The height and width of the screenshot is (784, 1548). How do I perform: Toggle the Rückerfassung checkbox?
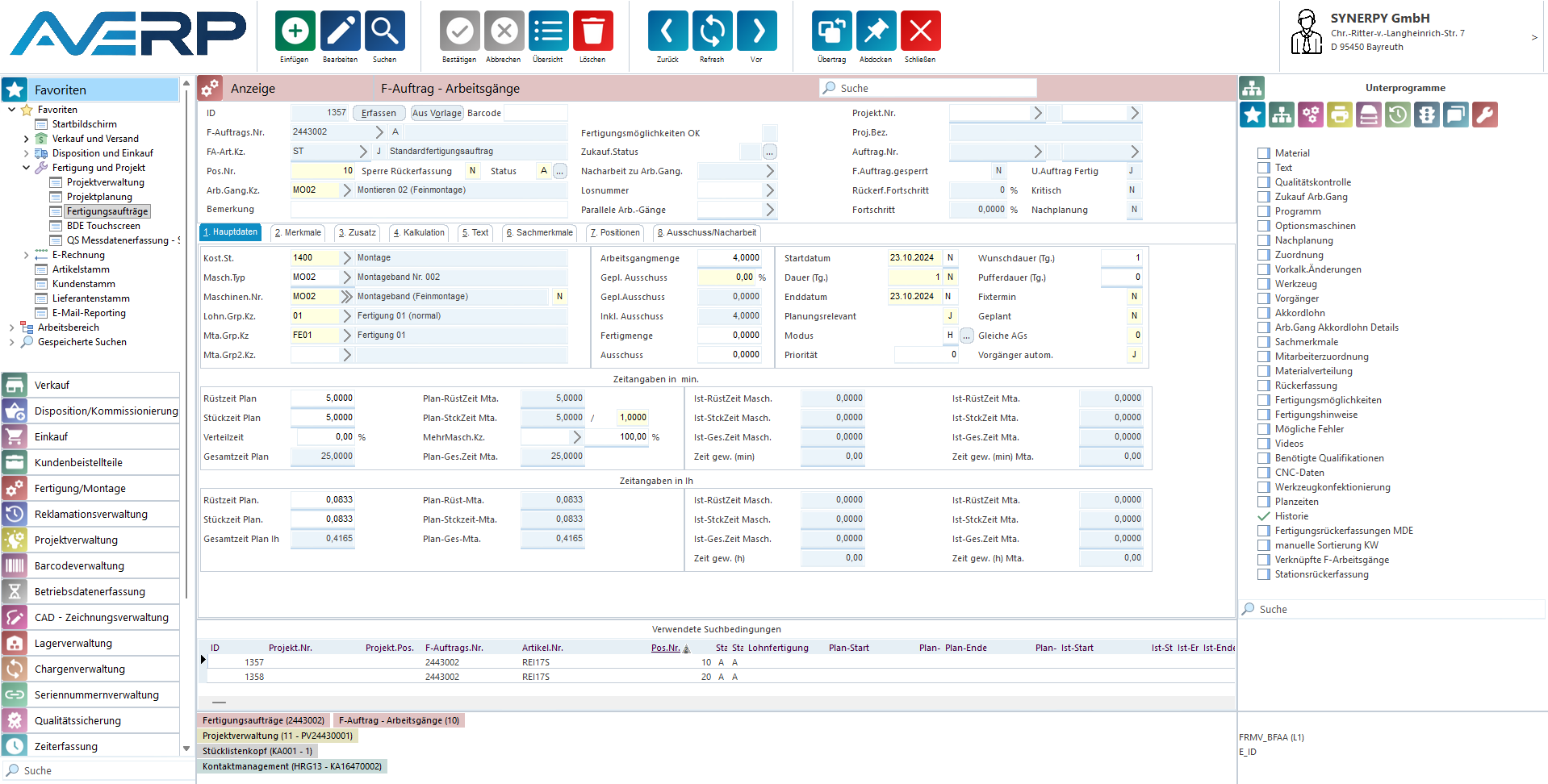[x=1264, y=386]
